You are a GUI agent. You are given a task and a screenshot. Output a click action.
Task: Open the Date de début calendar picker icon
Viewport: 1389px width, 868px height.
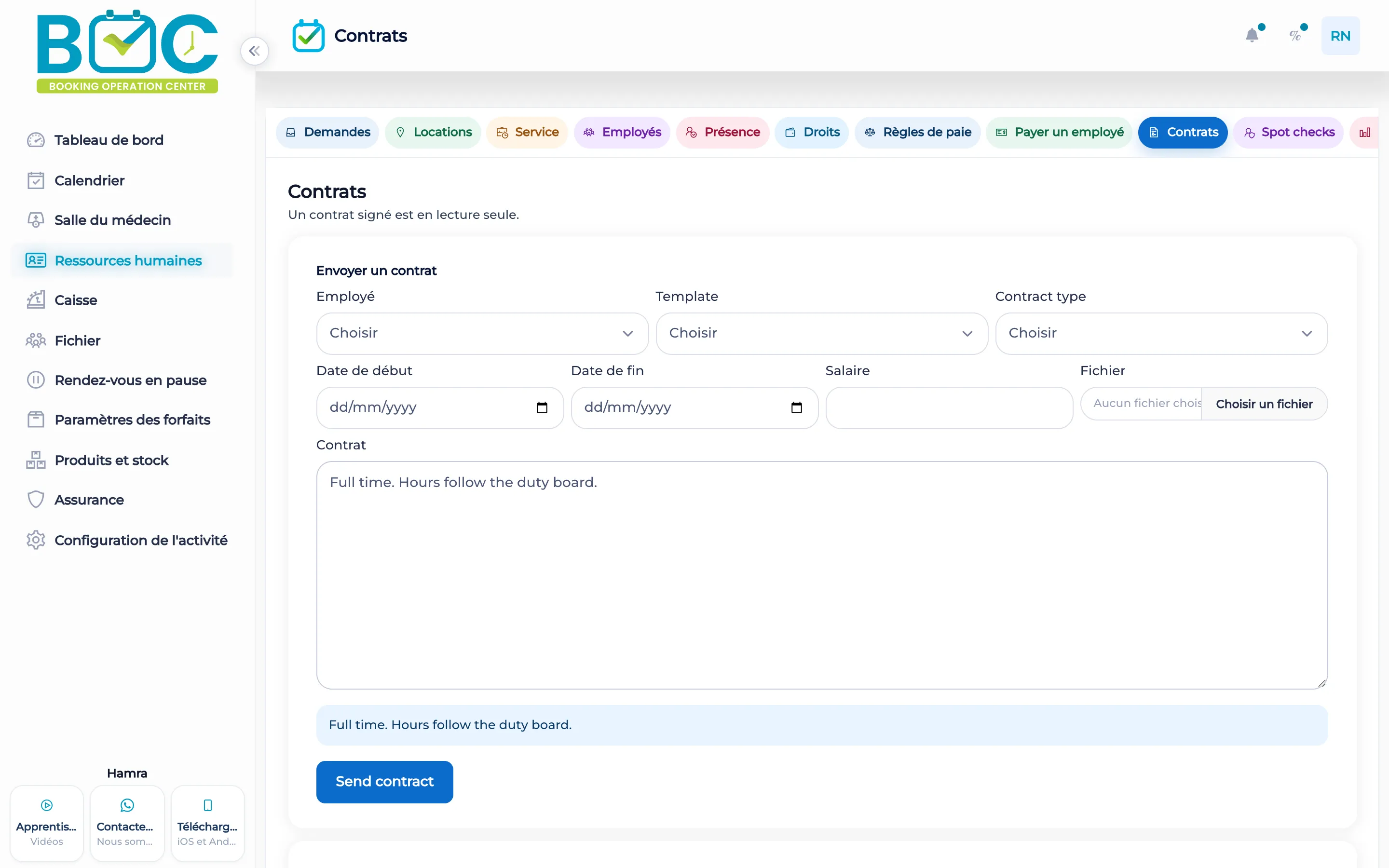click(542, 407)
